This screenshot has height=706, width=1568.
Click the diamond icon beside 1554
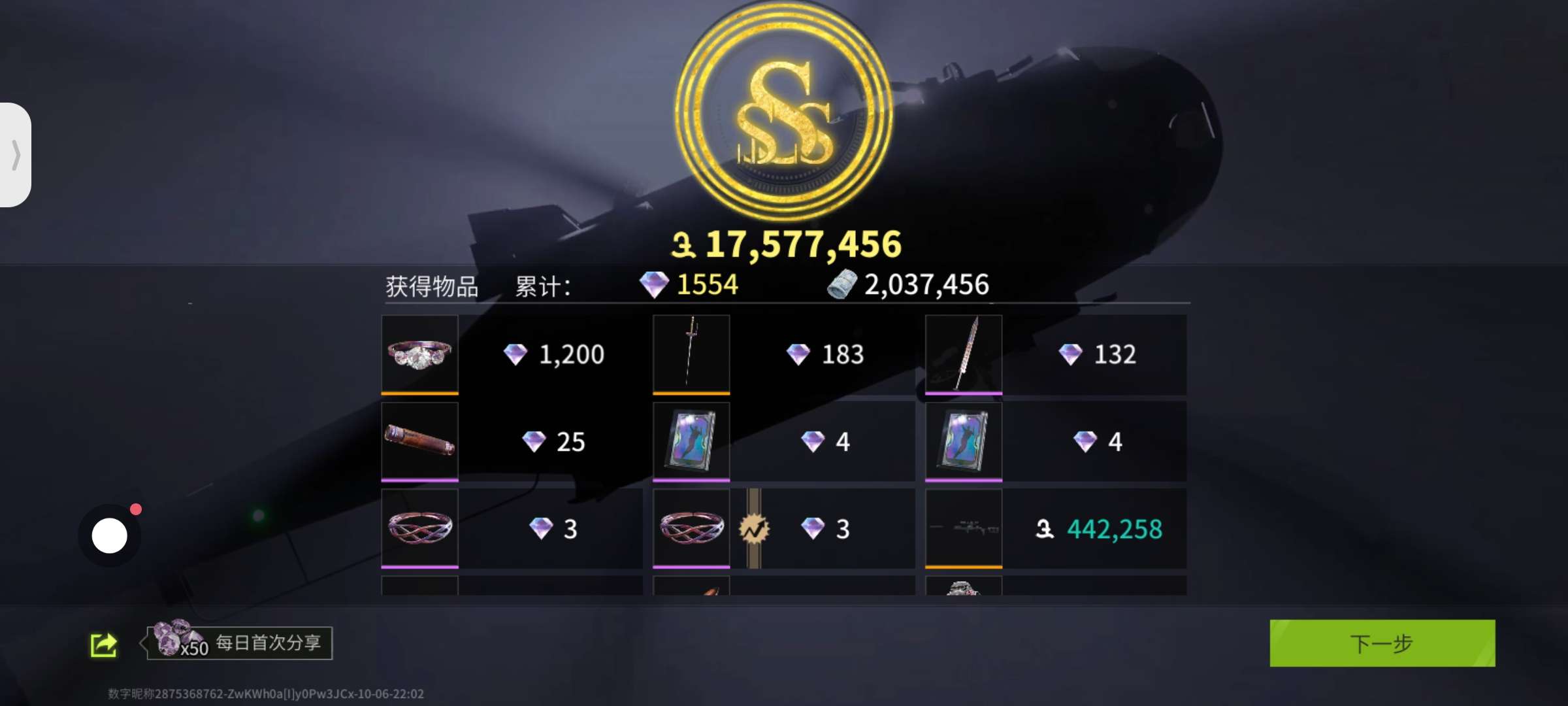tap(654, 284)
